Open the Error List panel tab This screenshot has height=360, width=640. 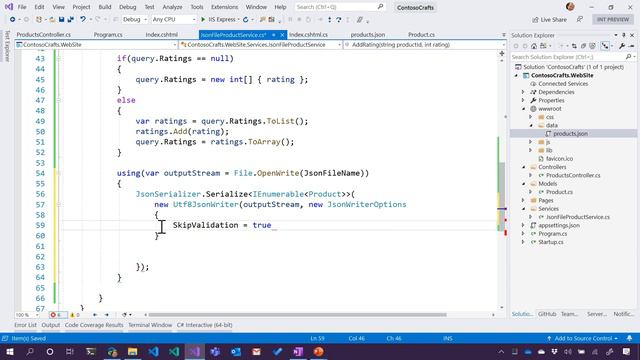click(25, 325)
